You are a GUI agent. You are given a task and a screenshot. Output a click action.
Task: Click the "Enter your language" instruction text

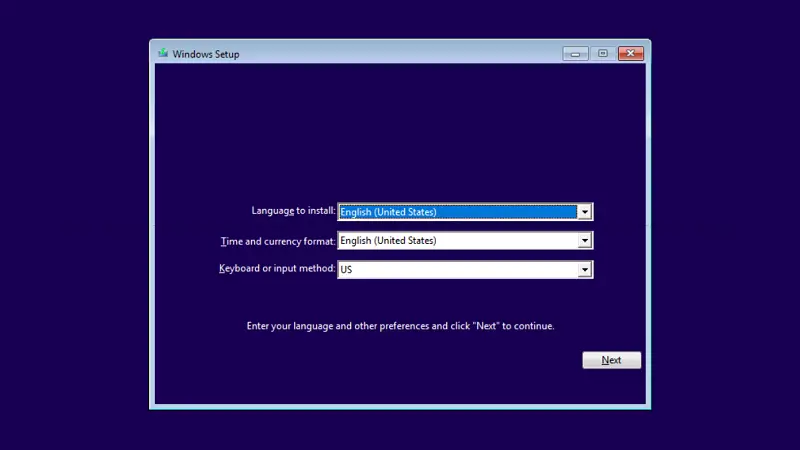(400, 326)
